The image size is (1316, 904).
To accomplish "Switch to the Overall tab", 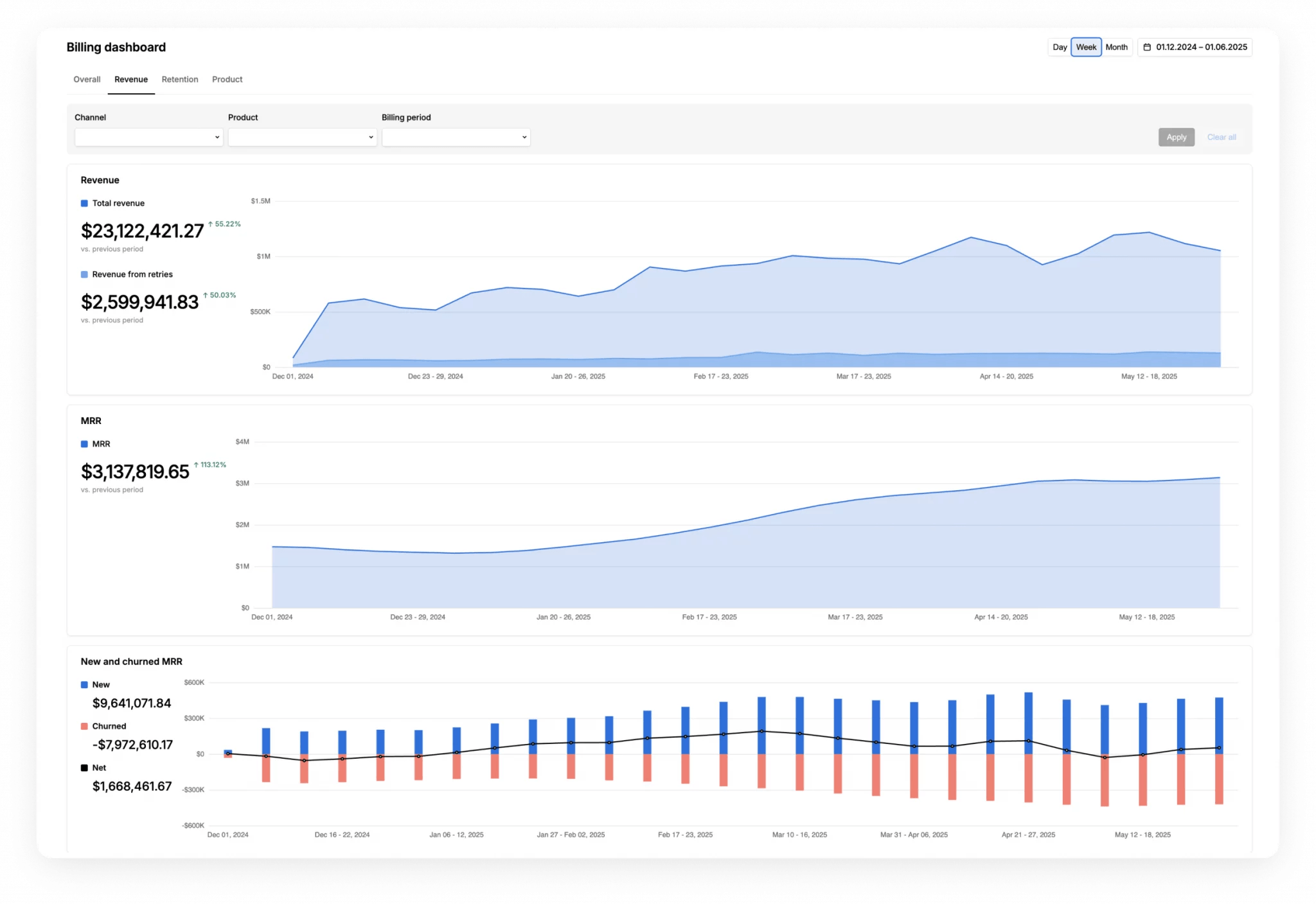I will pos(87,79).
